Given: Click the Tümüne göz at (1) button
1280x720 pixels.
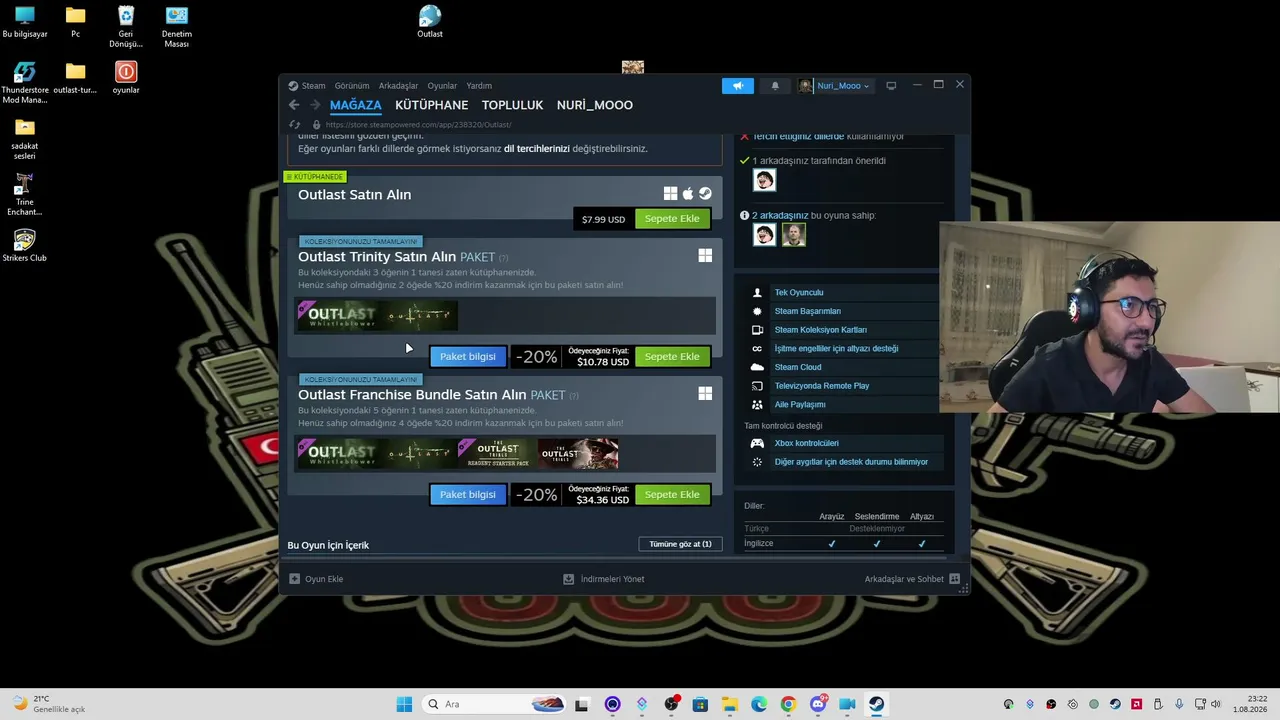Looking at the screenshot, I should click(680, 544).
